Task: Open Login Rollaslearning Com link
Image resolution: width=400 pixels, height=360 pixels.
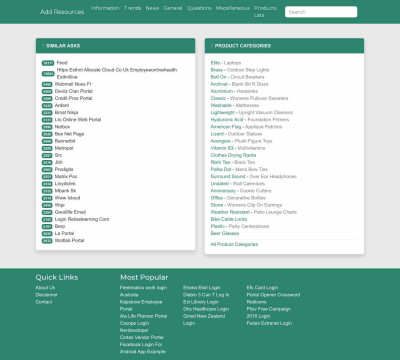Action: click(82, 219)
